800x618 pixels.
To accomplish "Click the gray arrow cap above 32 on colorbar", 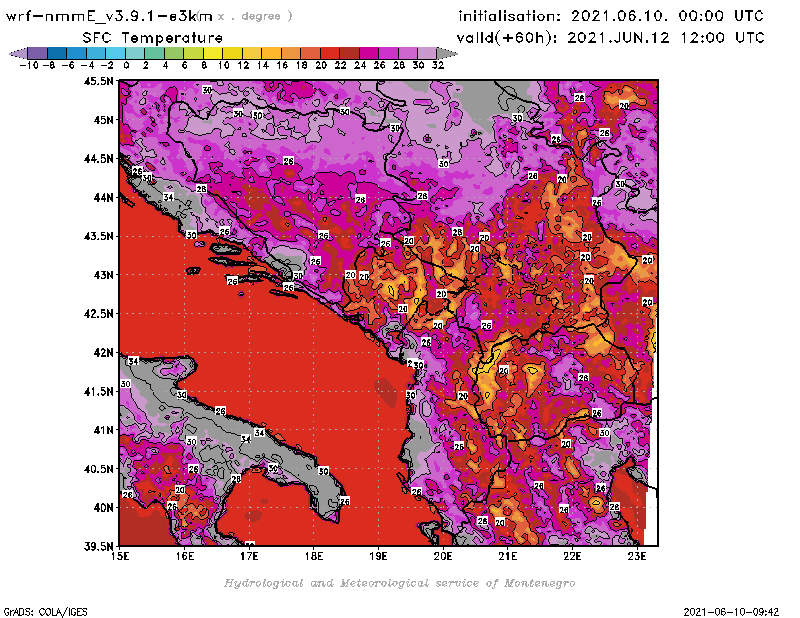I will tap(446, 53).
